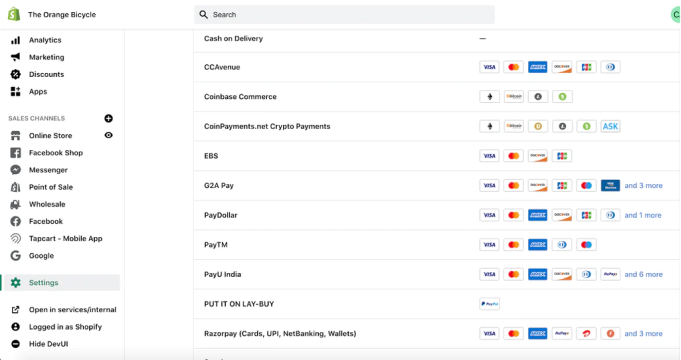Open the Wholesale channel
The image size is (681, 360).
coord(47,204)
